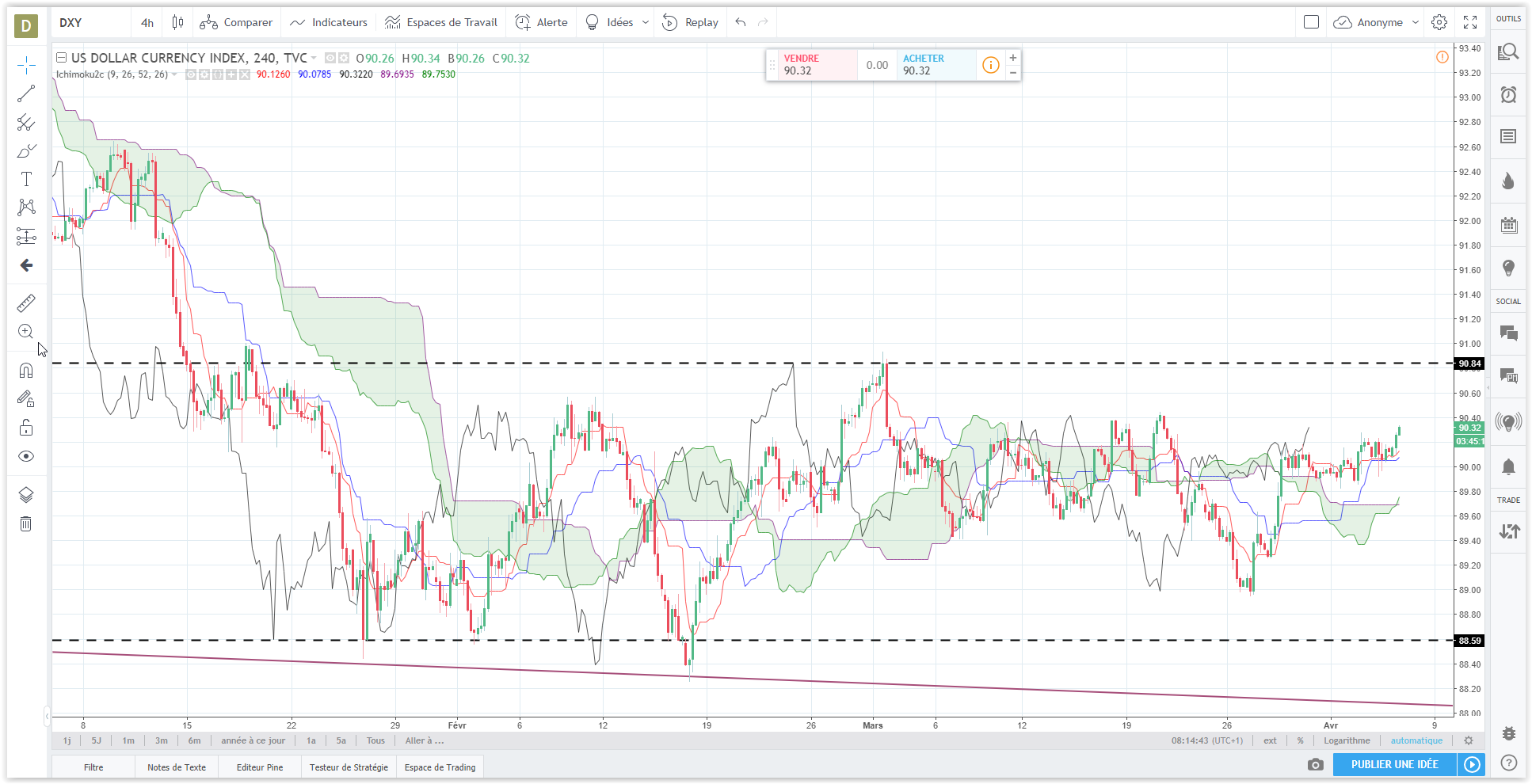Open the Testeur de Stratégie tab
Viewport: 1532px width, 784px height.
click(x=349, y=767)
